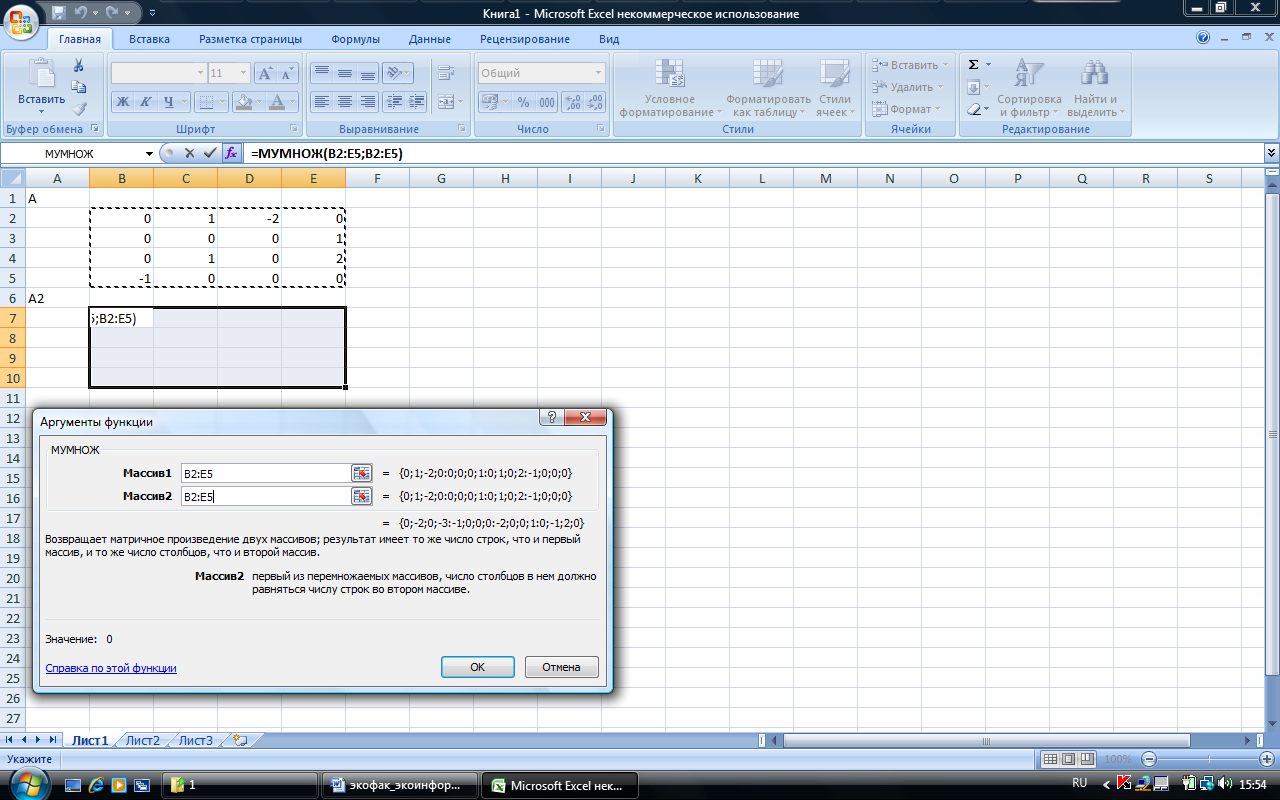Click center text horizontally icon

point(344,102)
